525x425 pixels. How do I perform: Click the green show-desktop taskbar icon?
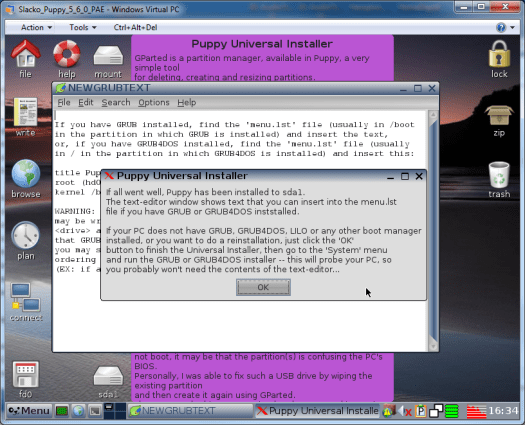pos(62,411)
